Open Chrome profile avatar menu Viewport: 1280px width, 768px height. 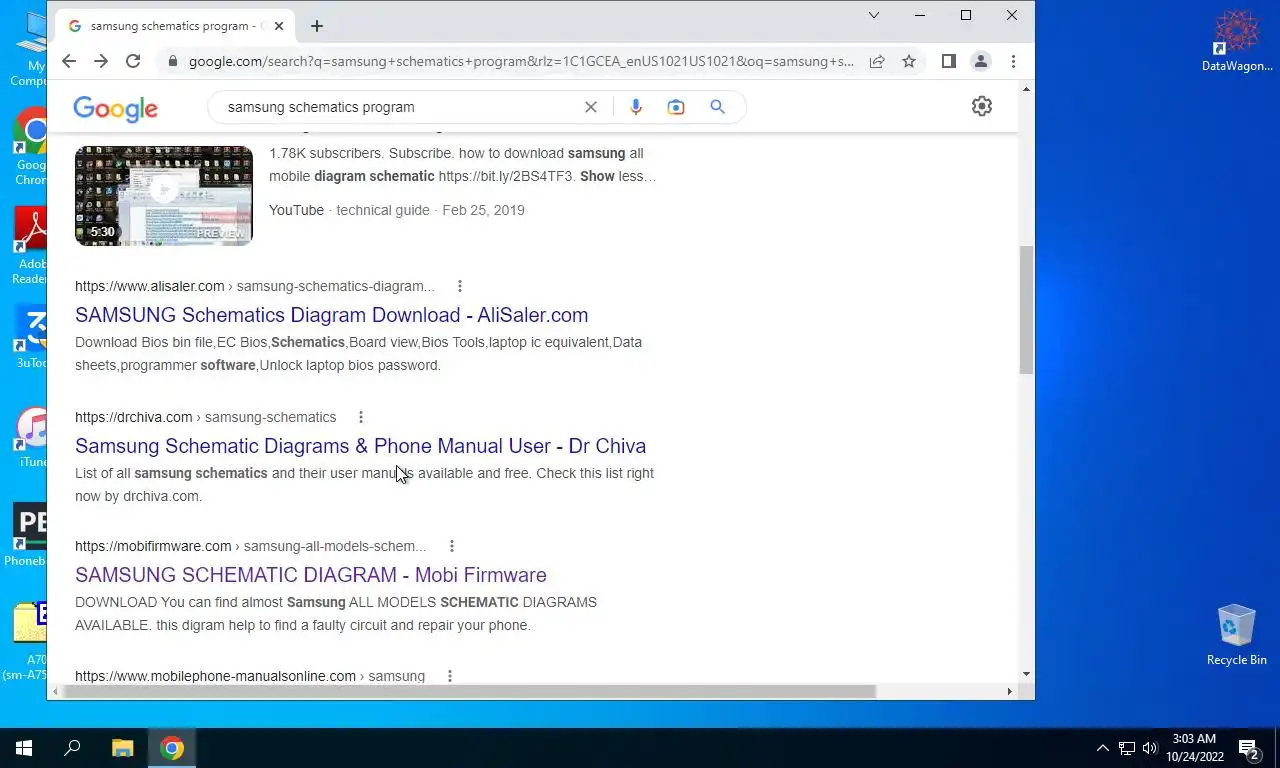981,61
